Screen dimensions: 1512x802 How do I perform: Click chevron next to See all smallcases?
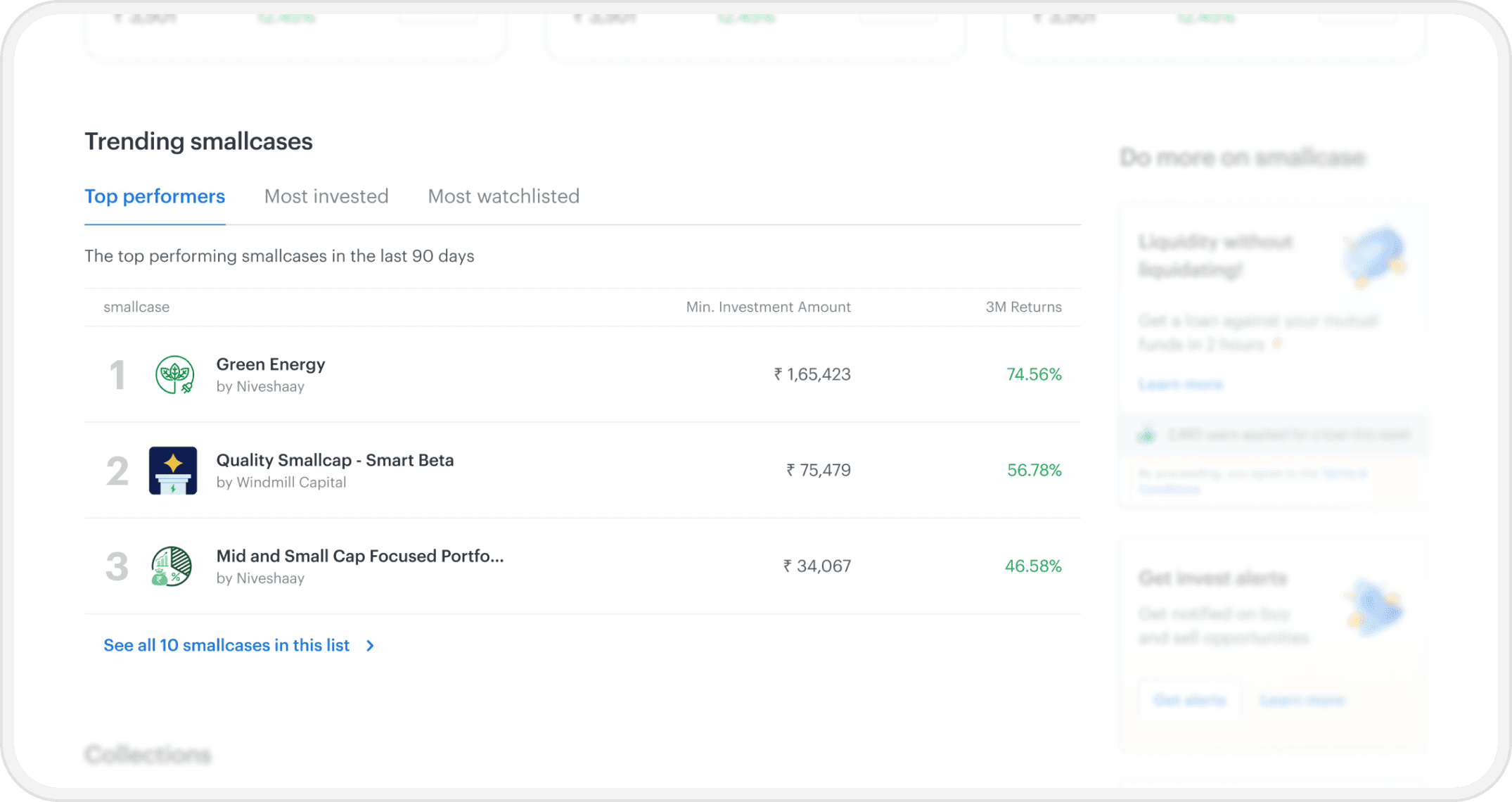(371, 646)
